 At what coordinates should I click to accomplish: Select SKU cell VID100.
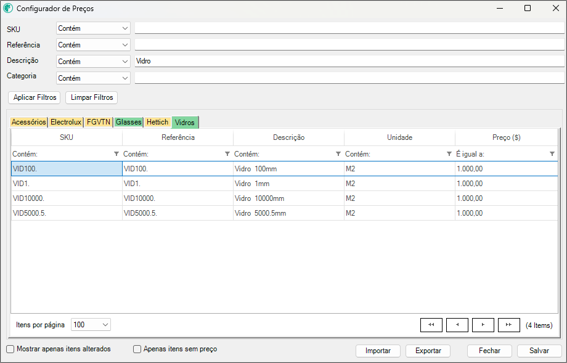pyautogui.click(x=67, y=169)
